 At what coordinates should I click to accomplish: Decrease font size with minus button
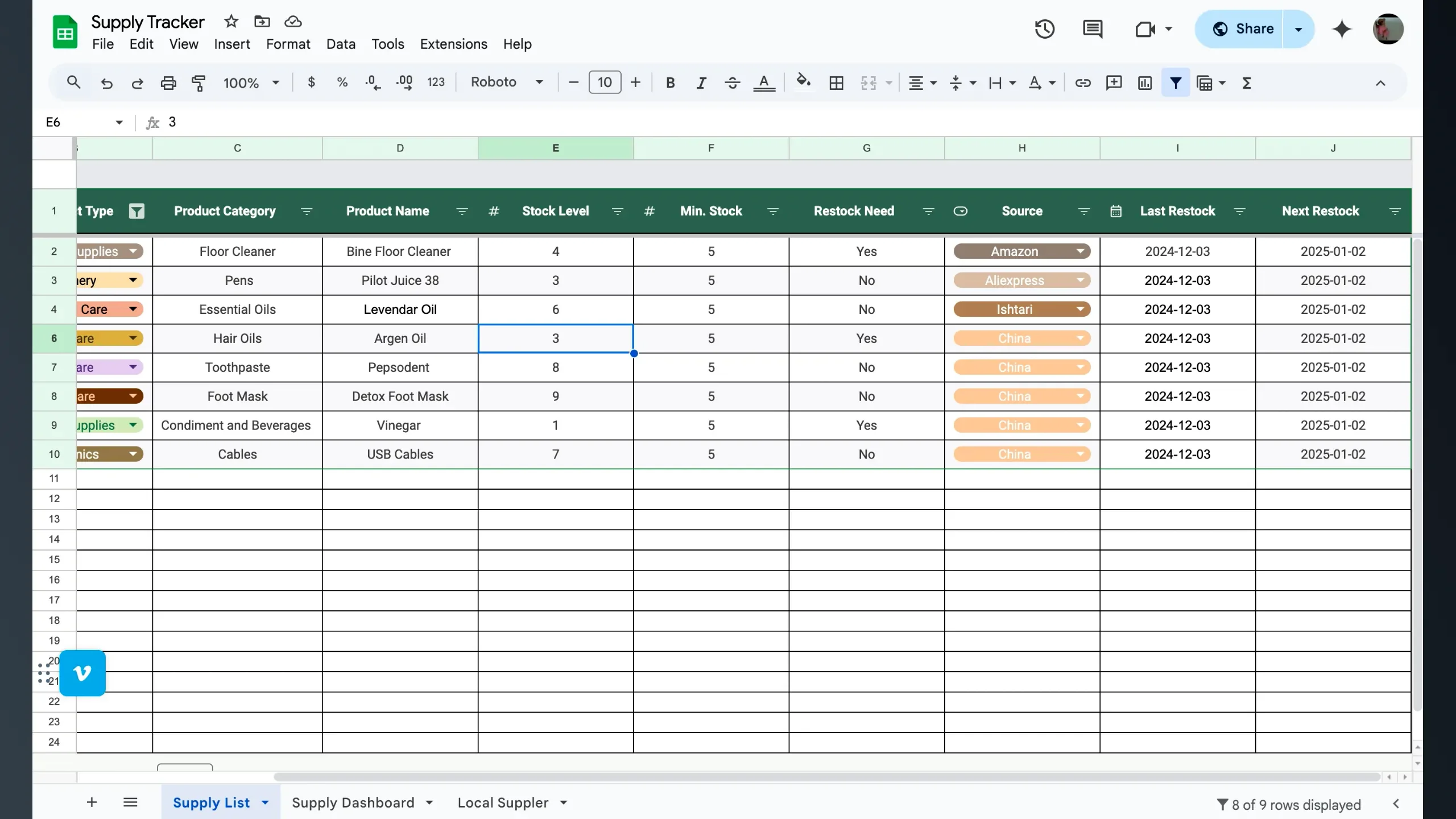tap(573, 82)
